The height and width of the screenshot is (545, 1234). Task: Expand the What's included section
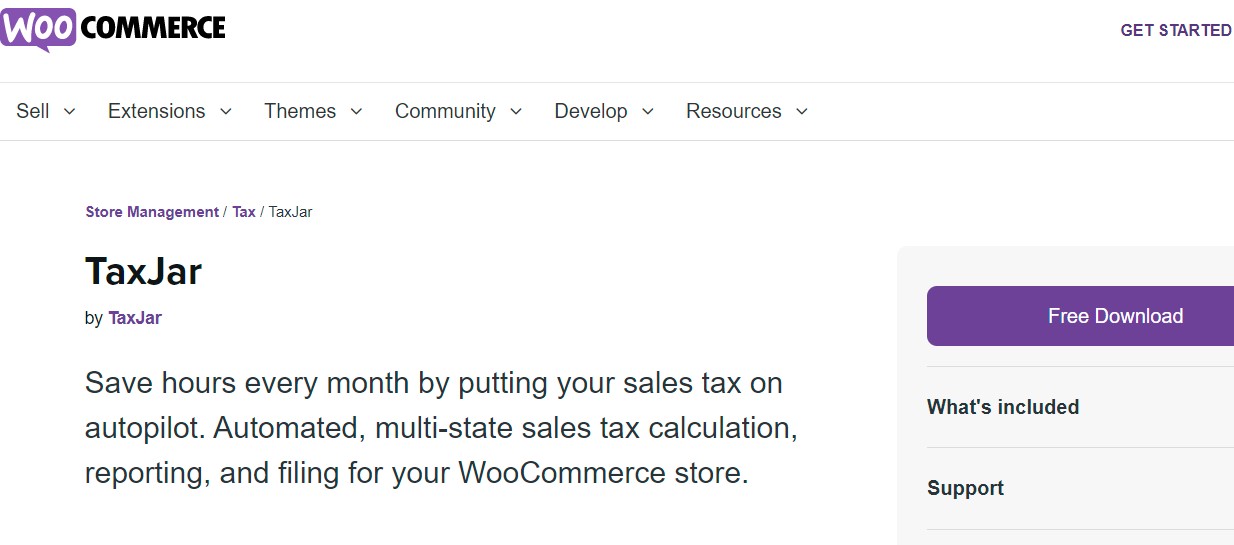pos(1080,407)
